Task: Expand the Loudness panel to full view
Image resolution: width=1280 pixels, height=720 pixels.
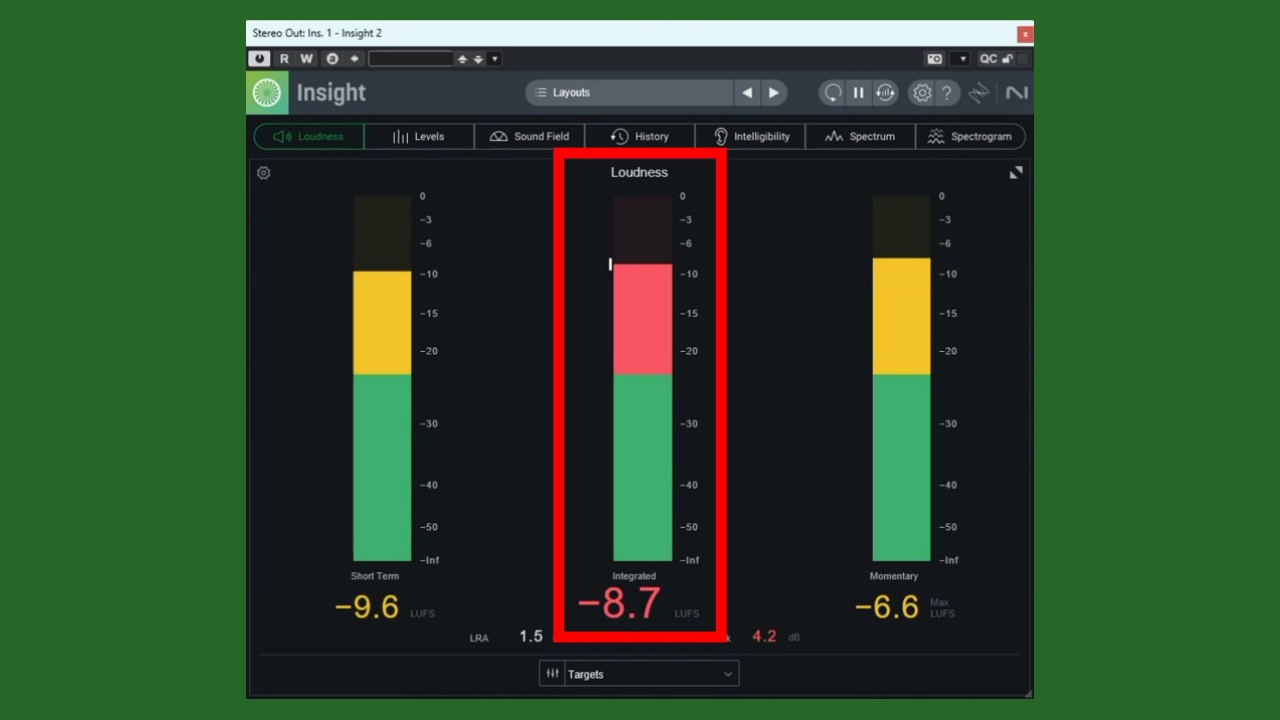Action: tap(1016, 173)
